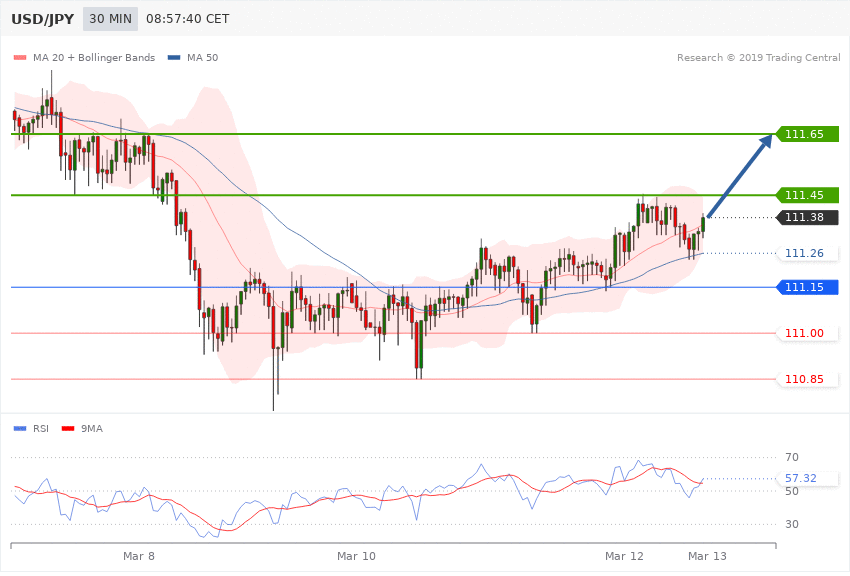Click the RSI 50 level label
Screen dimensions: 850x576
click(792, 491)
